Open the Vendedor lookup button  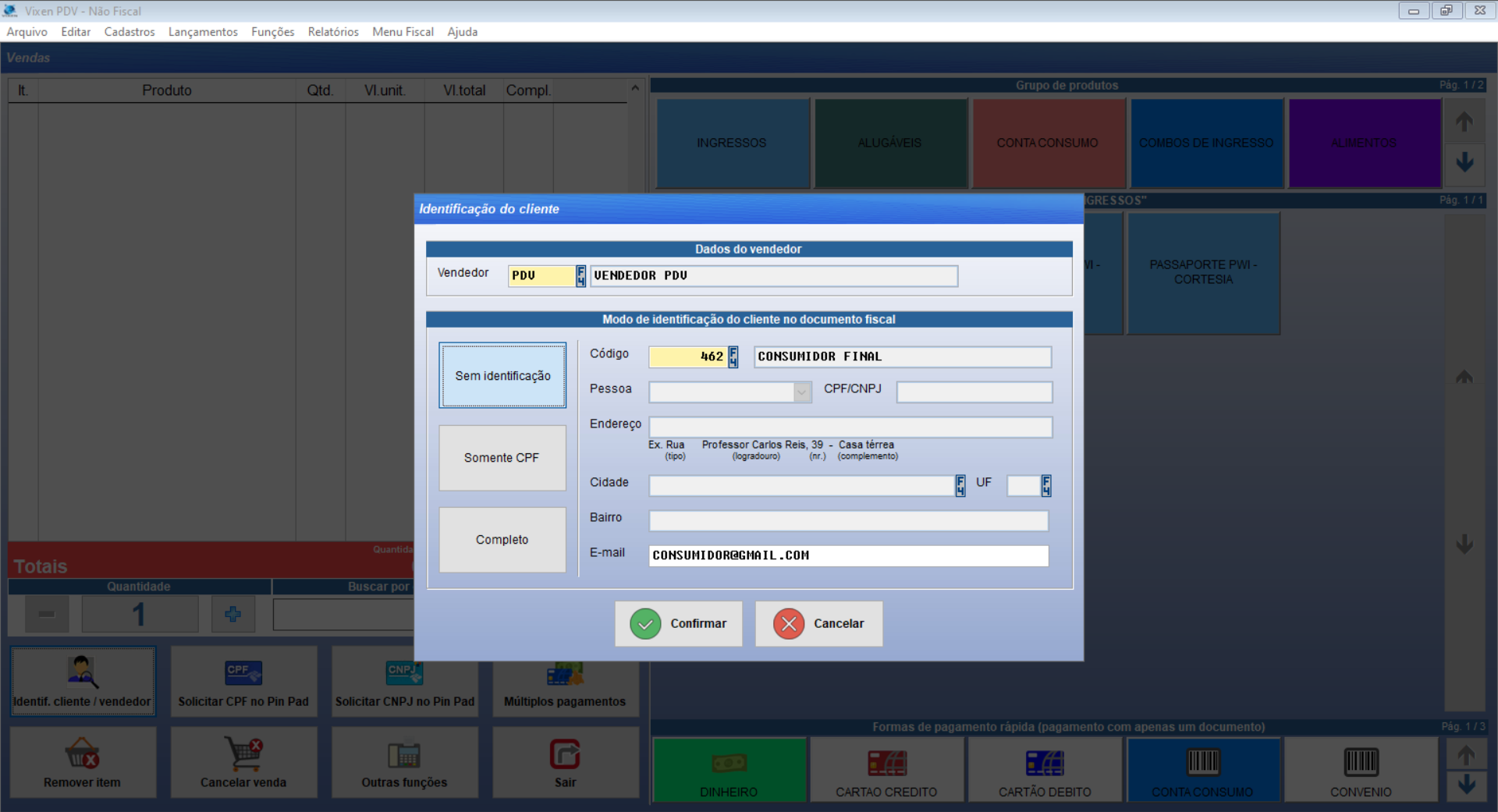[580, 276]
